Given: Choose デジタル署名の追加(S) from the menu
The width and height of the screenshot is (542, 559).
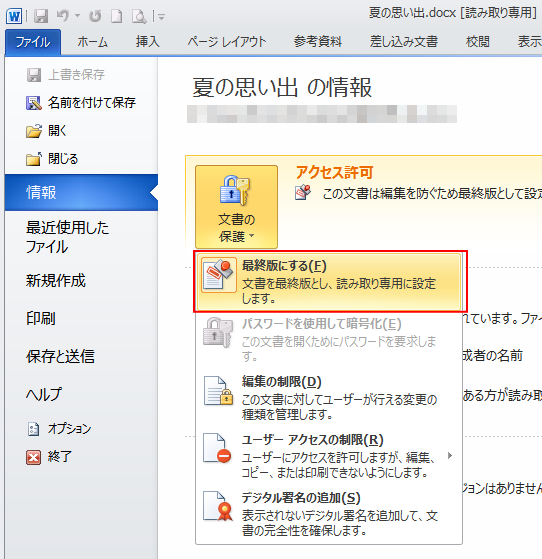Looking at the screenshot, I should (329, 514).
